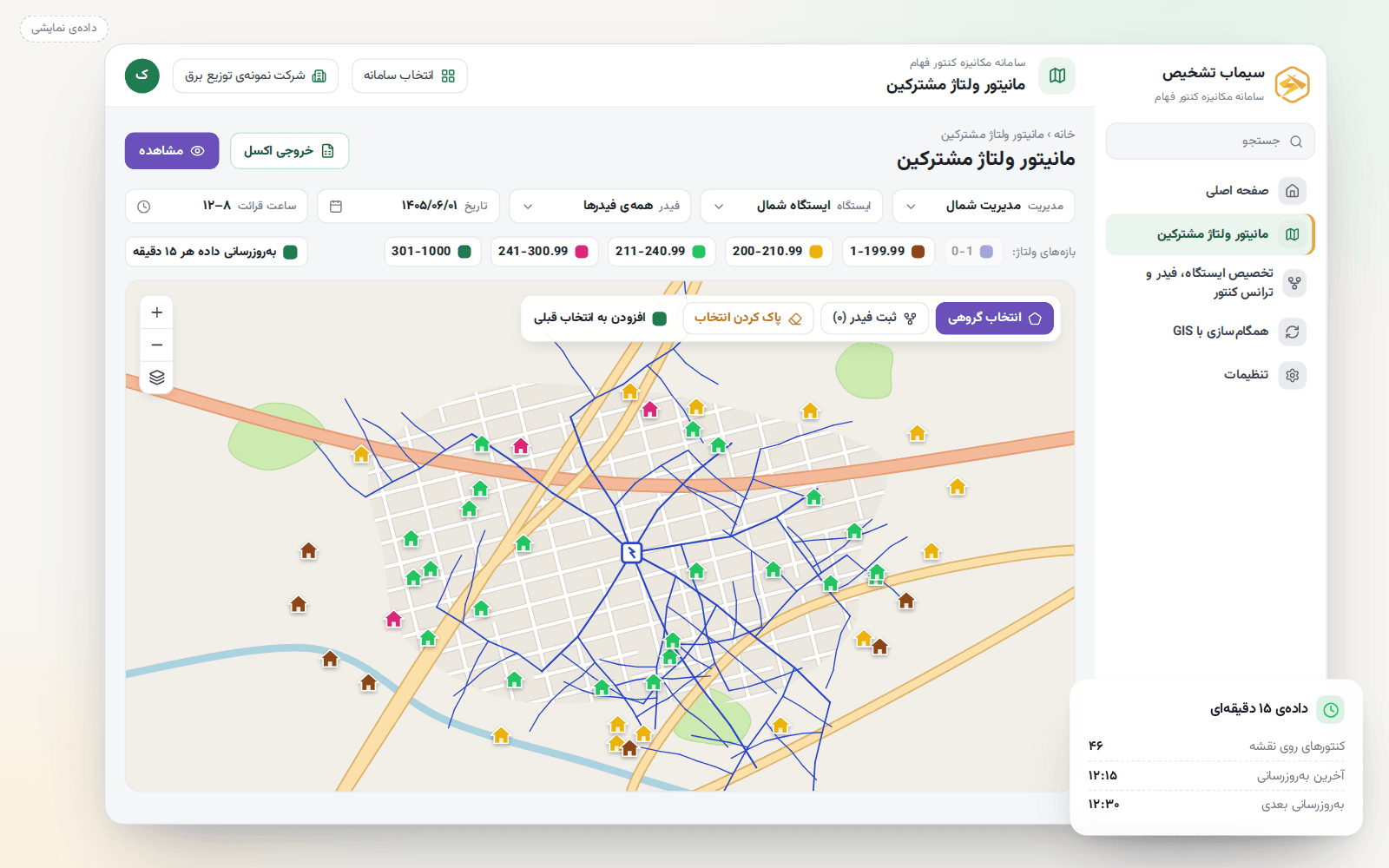Click the سیماب تشخیص logo icon

coord(1292,84)
